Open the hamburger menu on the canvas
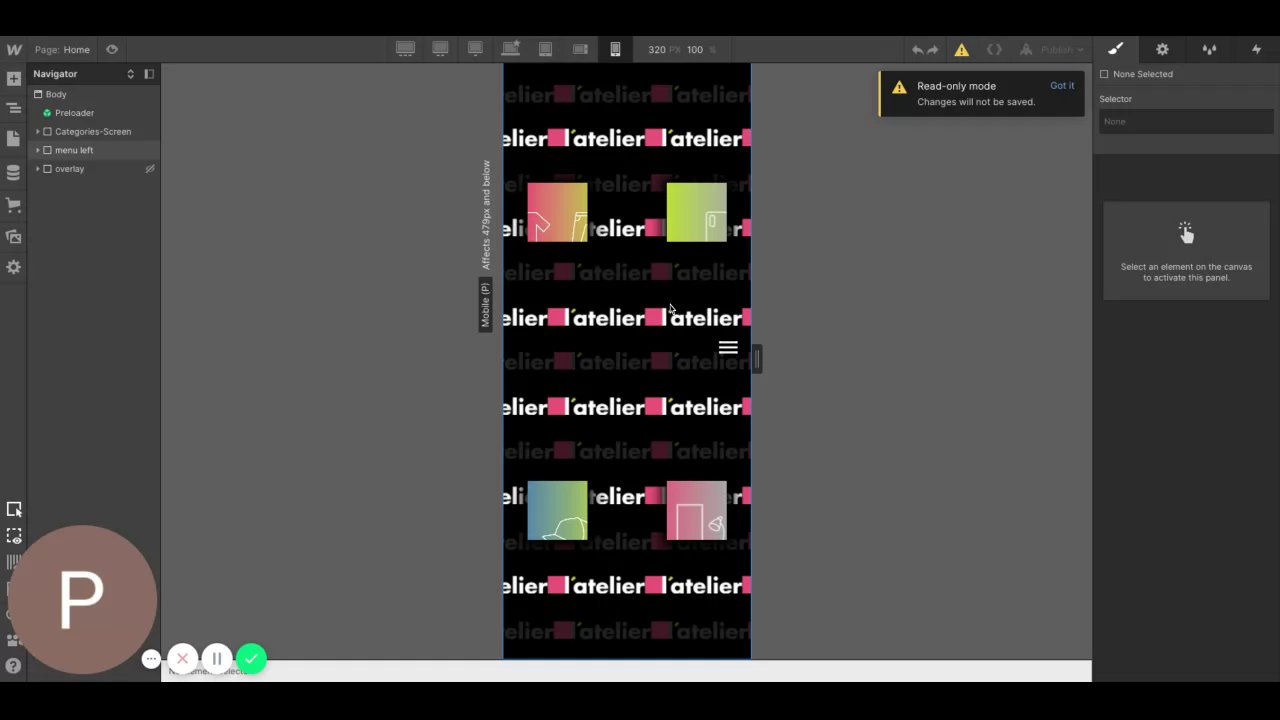The image size is (1280, 720). click(728, 348)
